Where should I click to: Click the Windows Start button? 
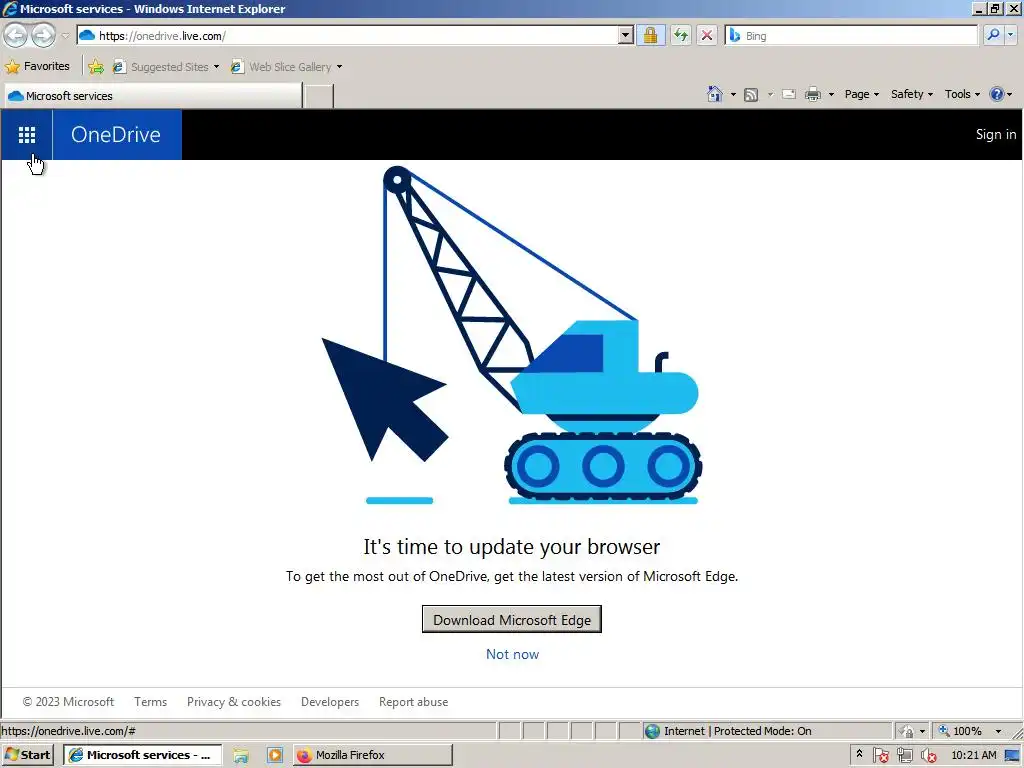click(x=27, y=755)
